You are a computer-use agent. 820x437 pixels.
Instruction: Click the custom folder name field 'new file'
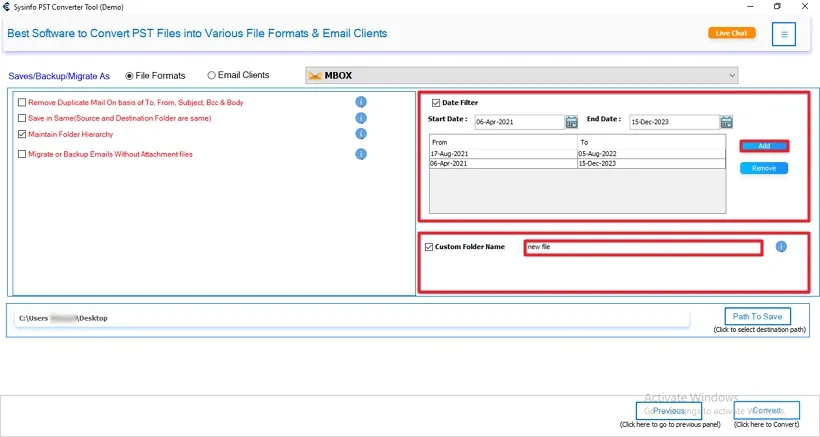click(x=643, y=247)
